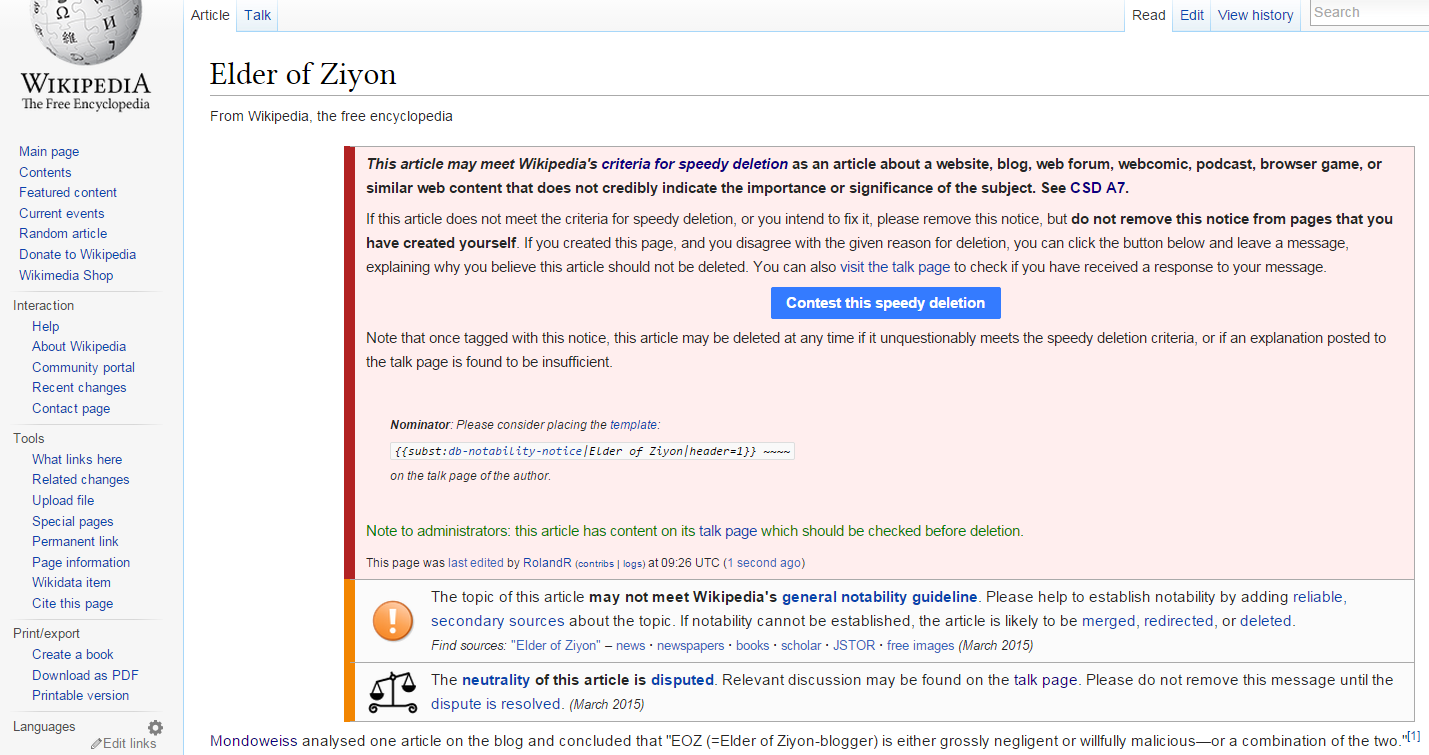
Task: Open the template link in nominator note
Action: [633, 425]
